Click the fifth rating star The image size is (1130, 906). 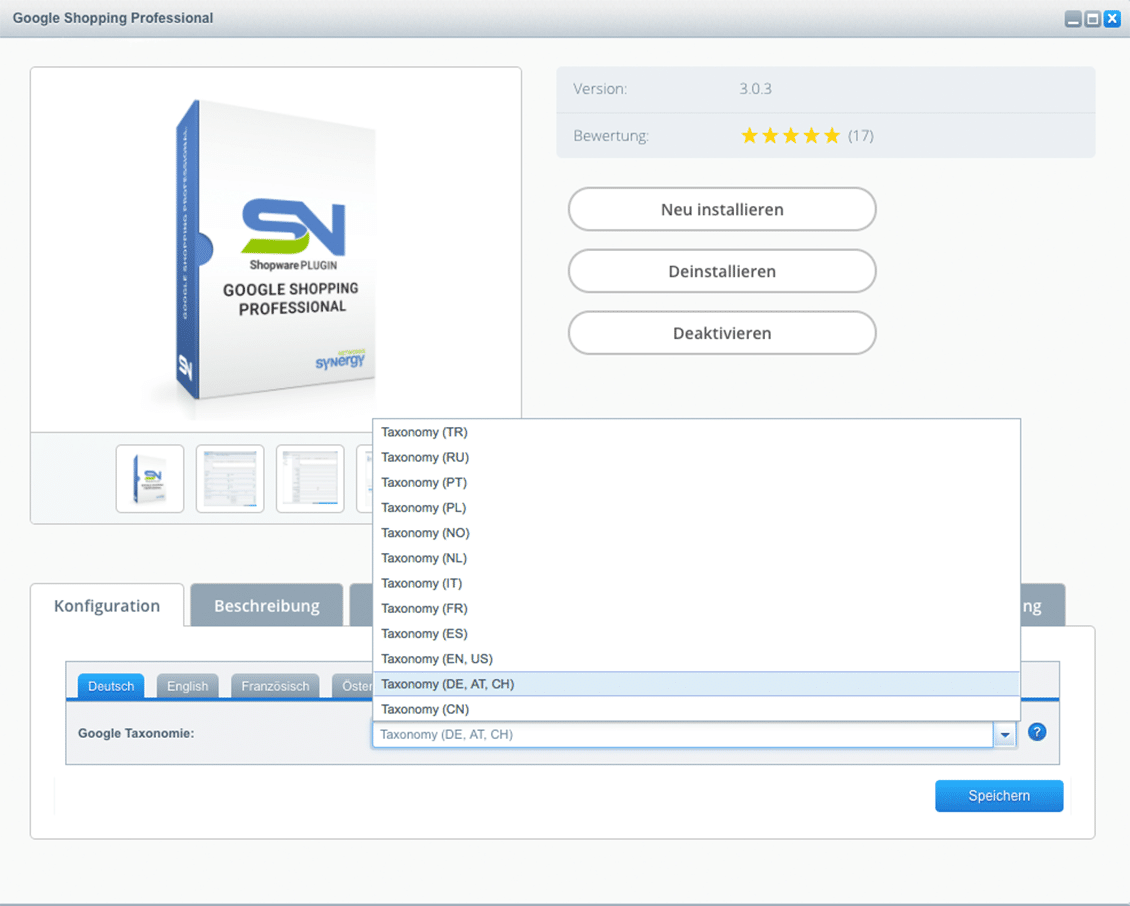point(832,135)
